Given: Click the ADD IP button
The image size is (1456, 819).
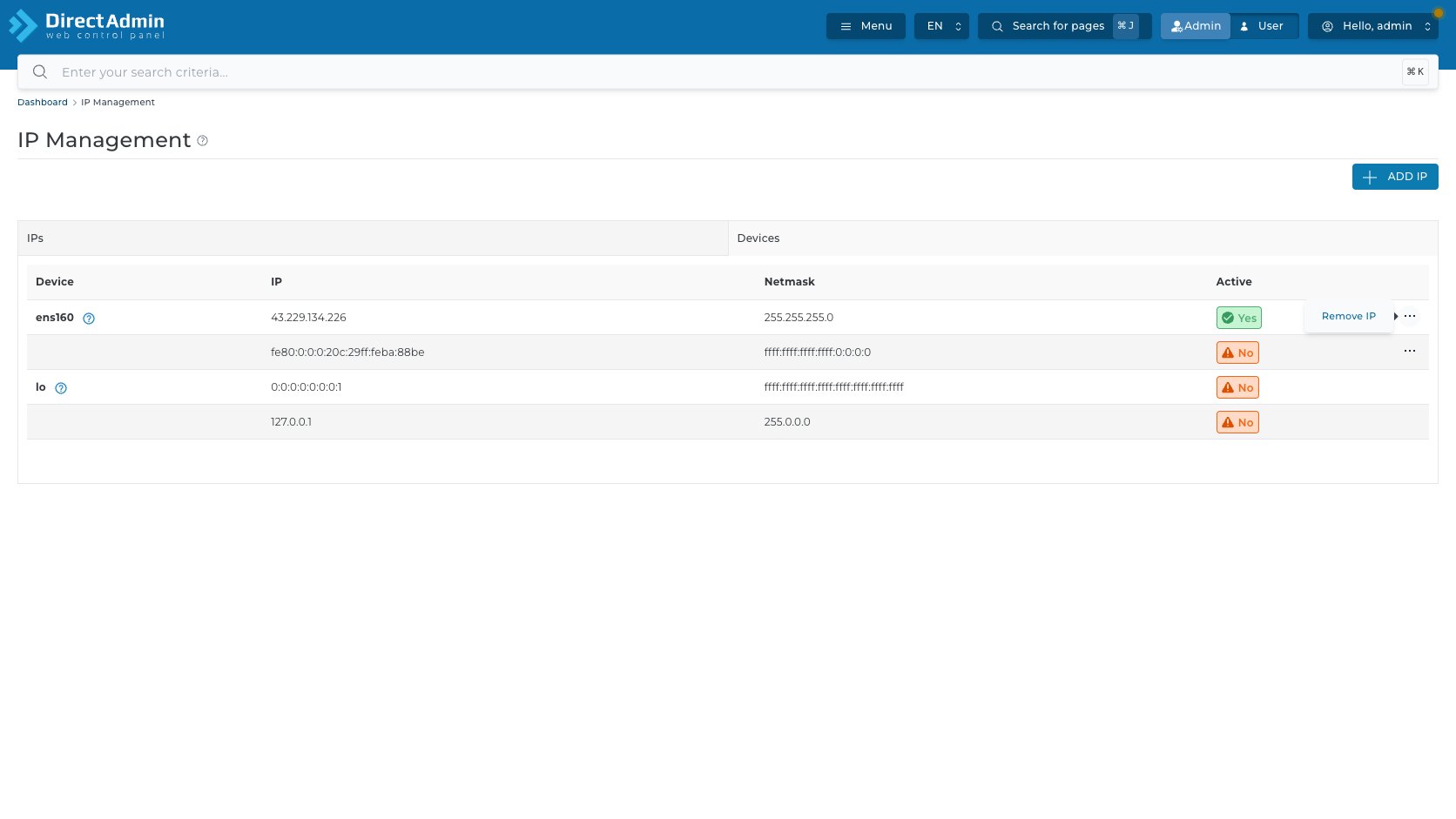Looking at the screenshot, I should [1395, 177].
